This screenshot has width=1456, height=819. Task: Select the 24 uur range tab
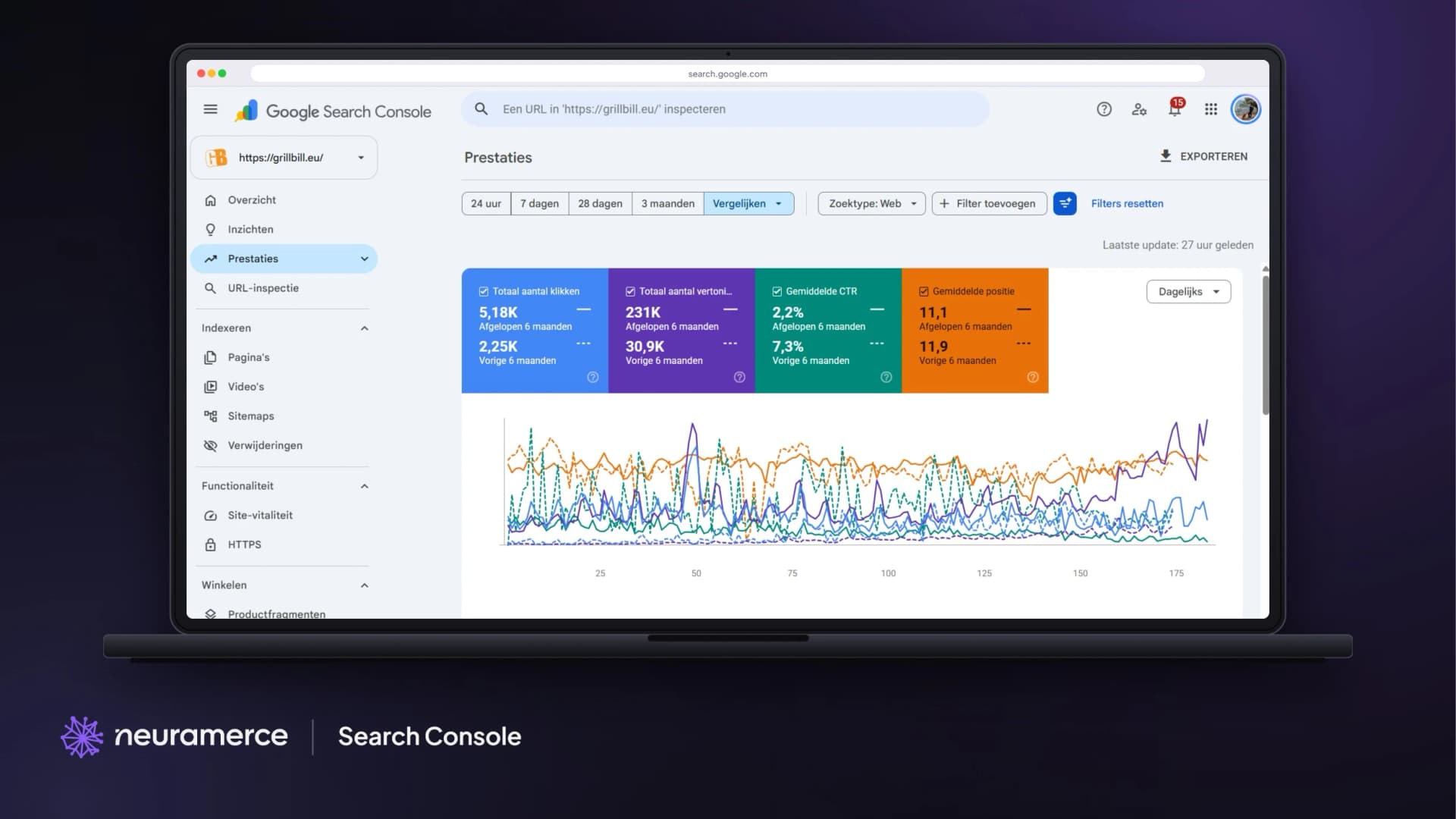click(486, 203)
